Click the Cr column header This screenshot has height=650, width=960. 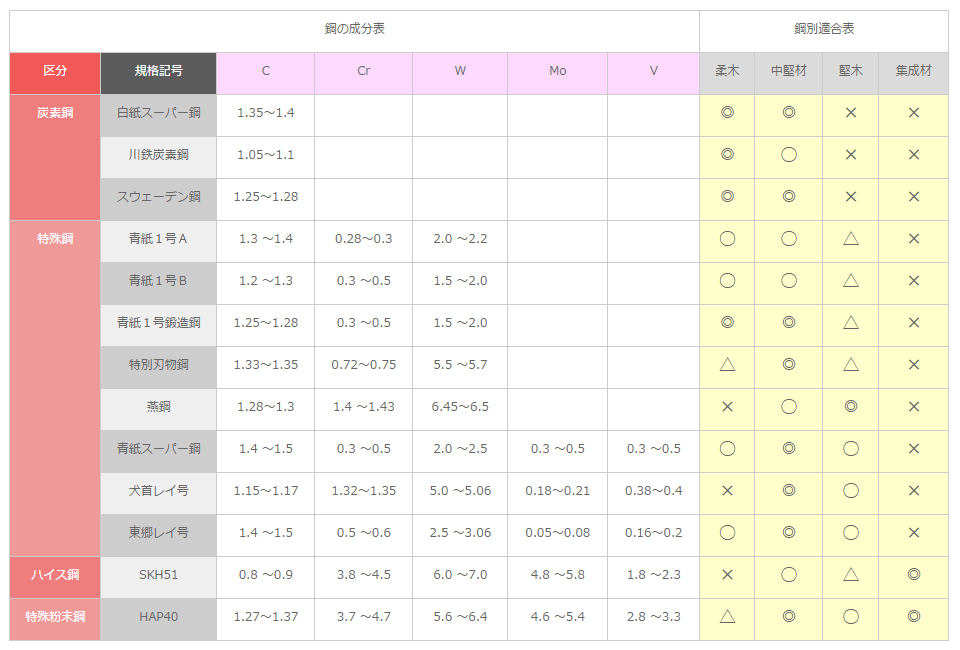click(364, 71)
